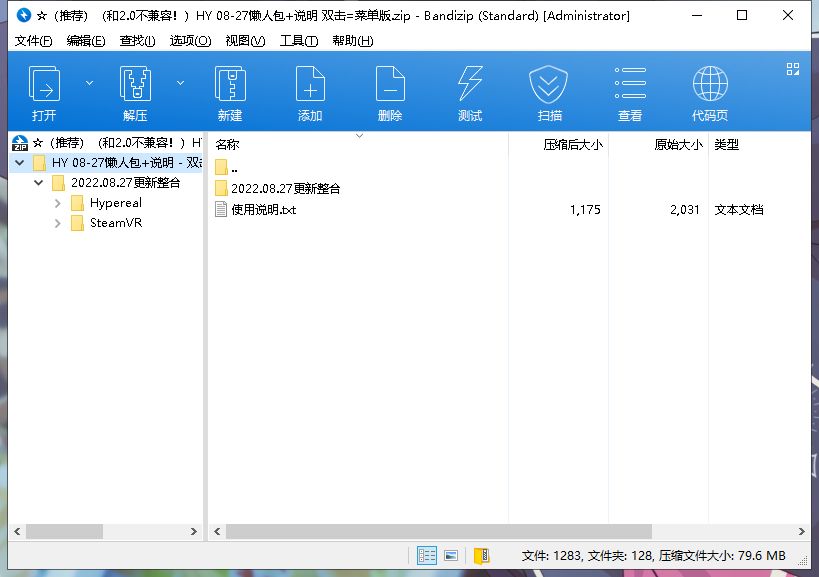The width and height of the screenshot is (819, 577).
Task: Click the tree panel scroll-left arrow
Action: click(17, 532)
